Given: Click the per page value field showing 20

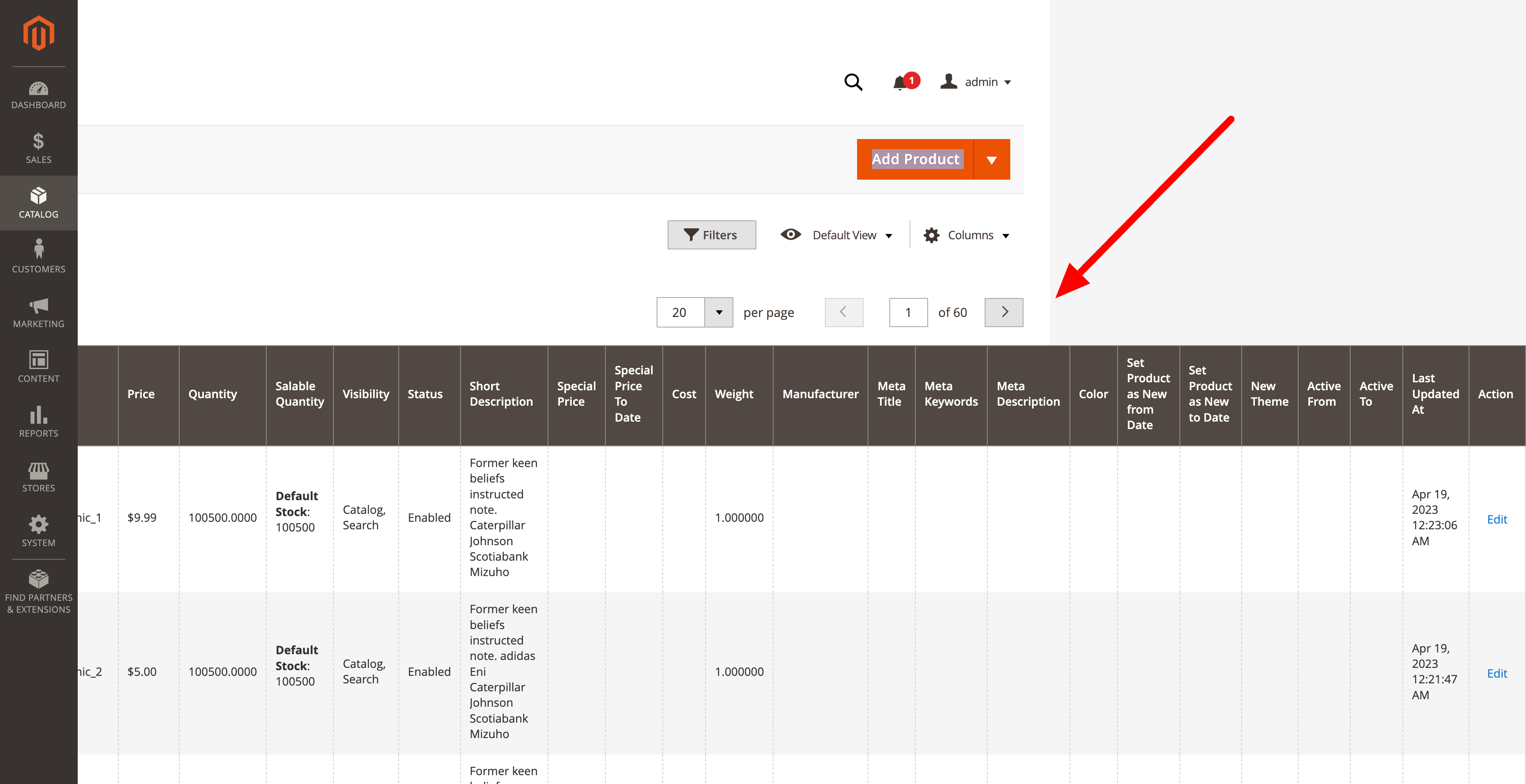Looking at the screenshot, I should coord(680,312).
